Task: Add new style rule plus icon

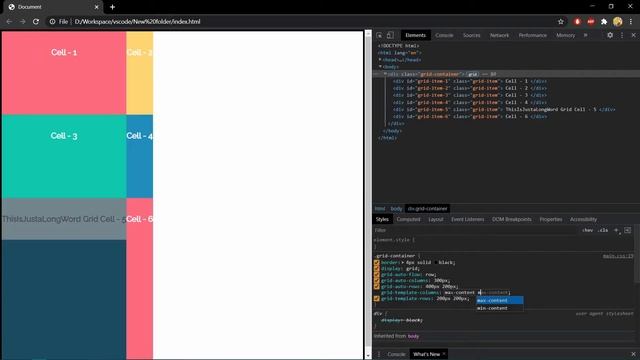Action: click(x=616, y=230)
